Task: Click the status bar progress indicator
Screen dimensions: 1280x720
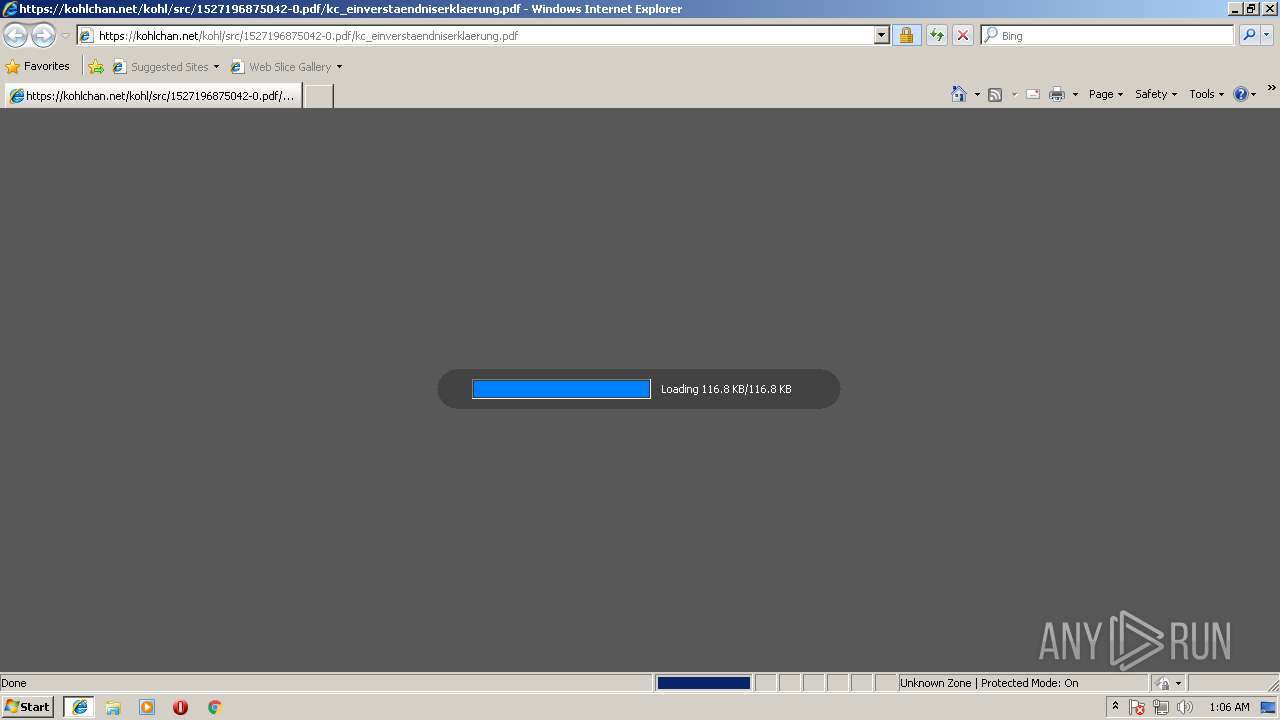Action: (x=703, y=683)
